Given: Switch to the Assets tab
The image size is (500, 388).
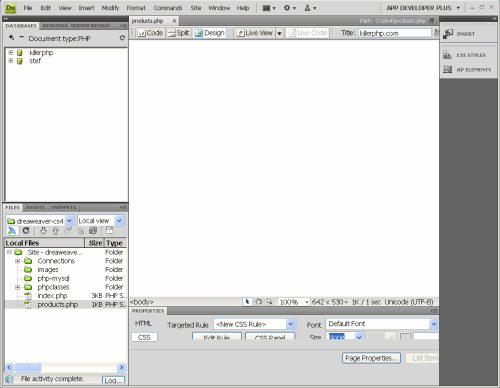Looking at the screenshot, I should pyautogui.click(x=35, y=207).
